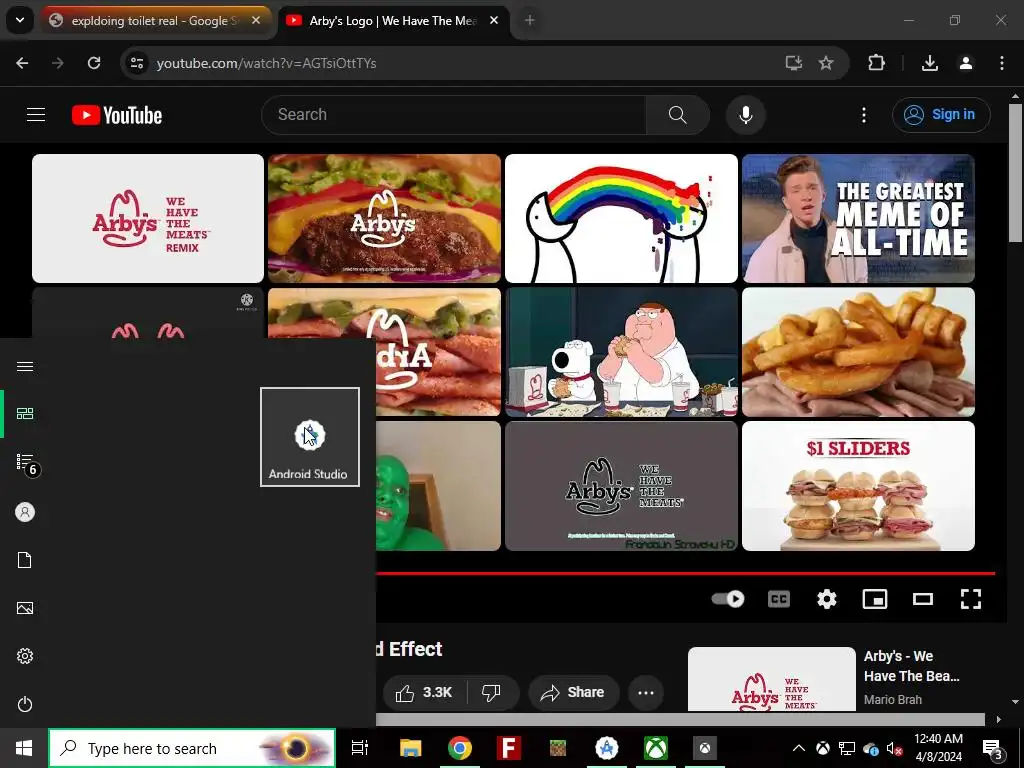Screen dimensions: 1024x768
Task: Open more actions ellipsis under video
Action: pyautogui.click(x=646, y=692)
